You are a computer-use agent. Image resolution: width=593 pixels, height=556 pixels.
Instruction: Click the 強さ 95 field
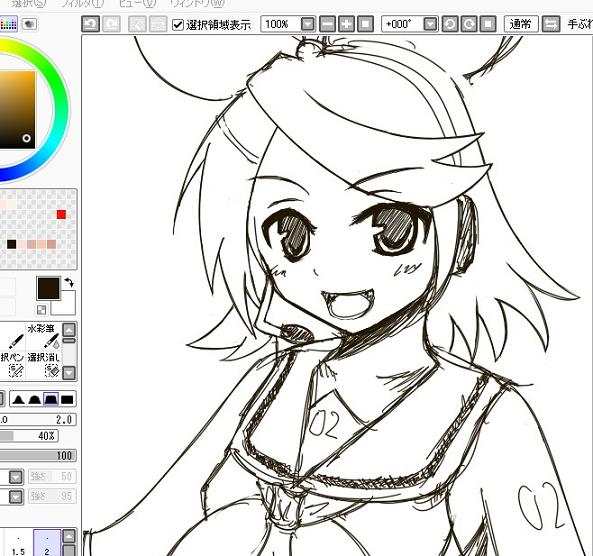pyautogui.click(x=52, y=496)
